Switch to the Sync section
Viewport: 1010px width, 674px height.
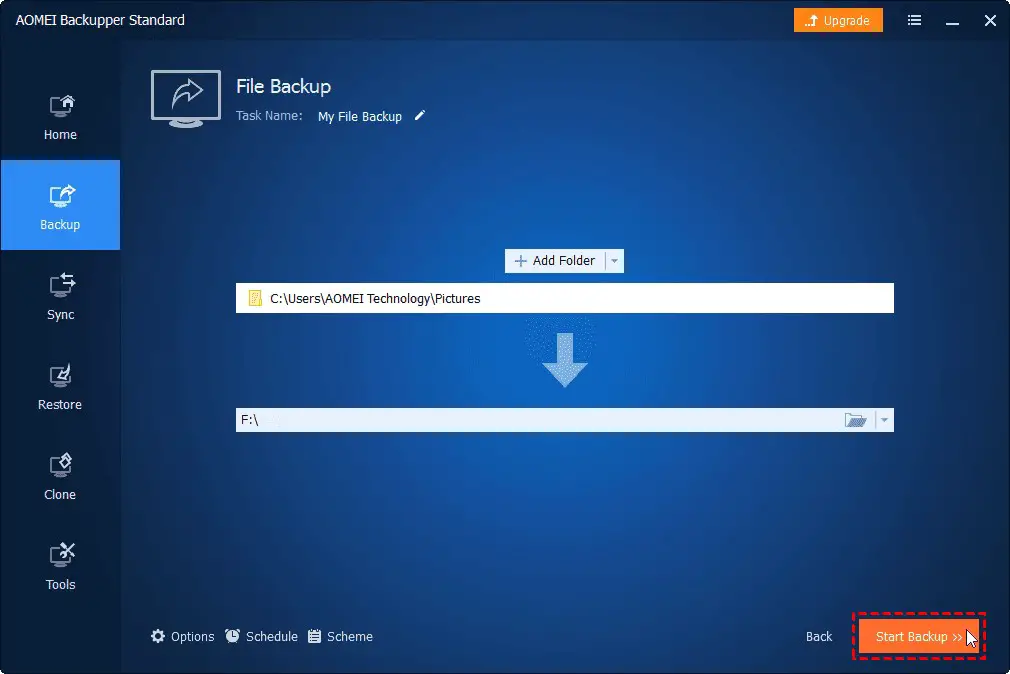[x=60, y=296]
